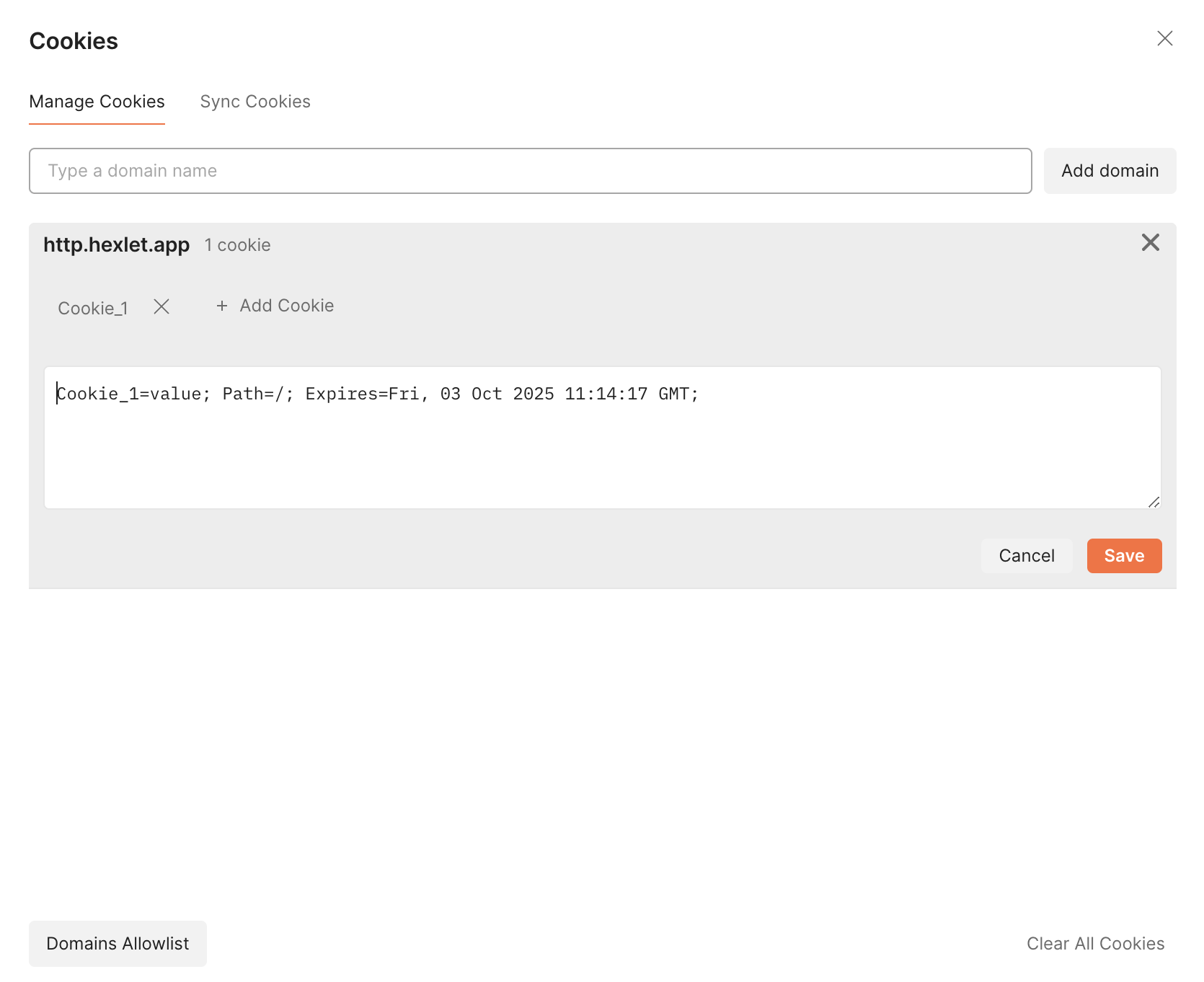This screenshot has height=982, width=1204.
Task: Open the Domains Allowlist
Action: pos(118,944)
